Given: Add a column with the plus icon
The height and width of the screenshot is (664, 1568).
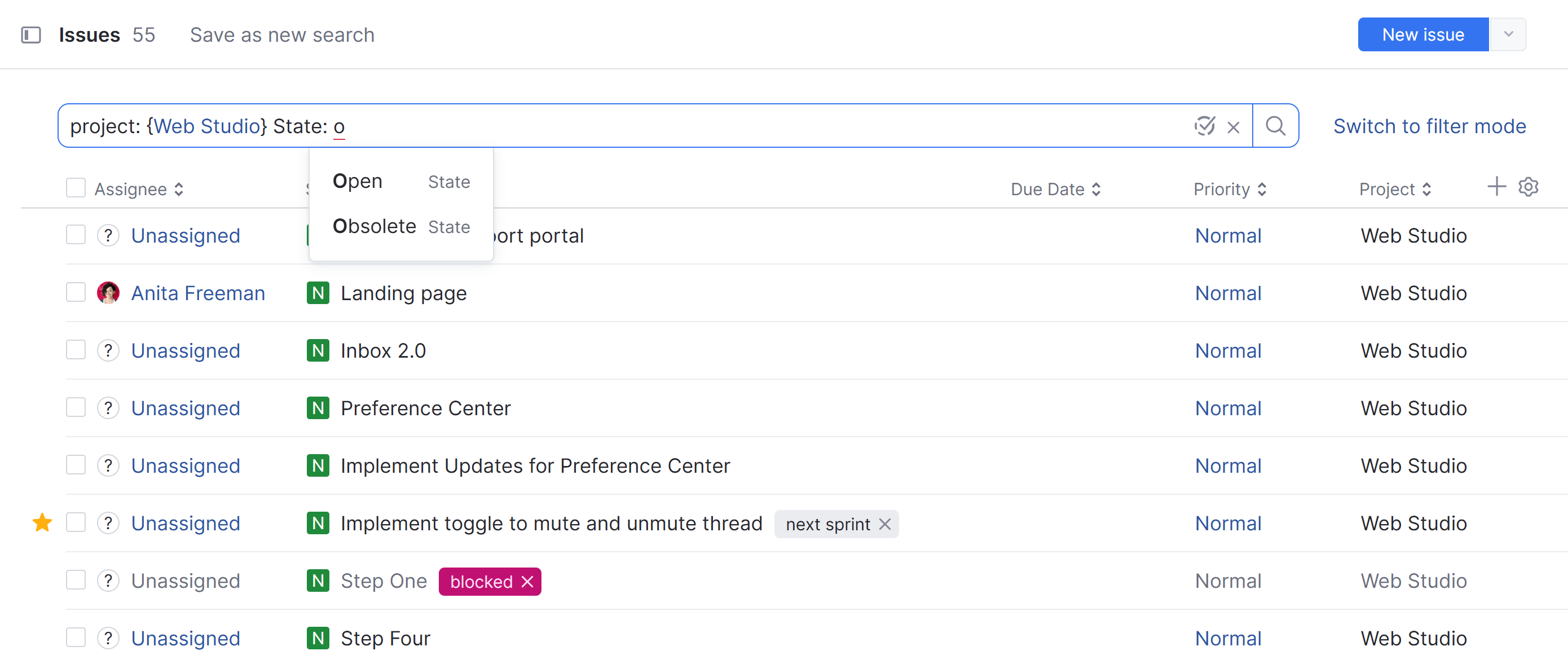Looking at the screenshot, I should coord(1496,187).
